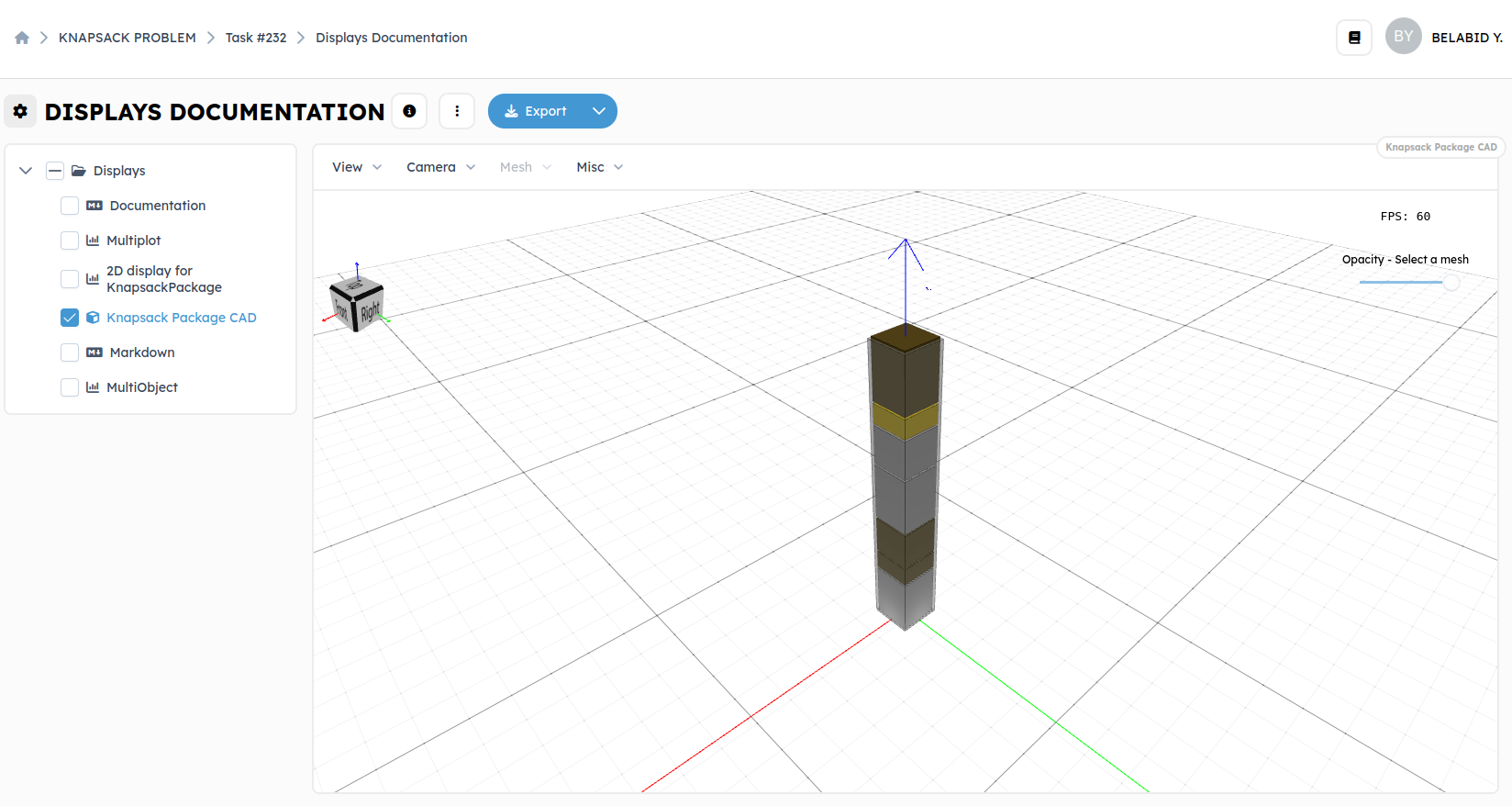Click the chart icon beside 2D display
1512x806 pixels.
93,279
